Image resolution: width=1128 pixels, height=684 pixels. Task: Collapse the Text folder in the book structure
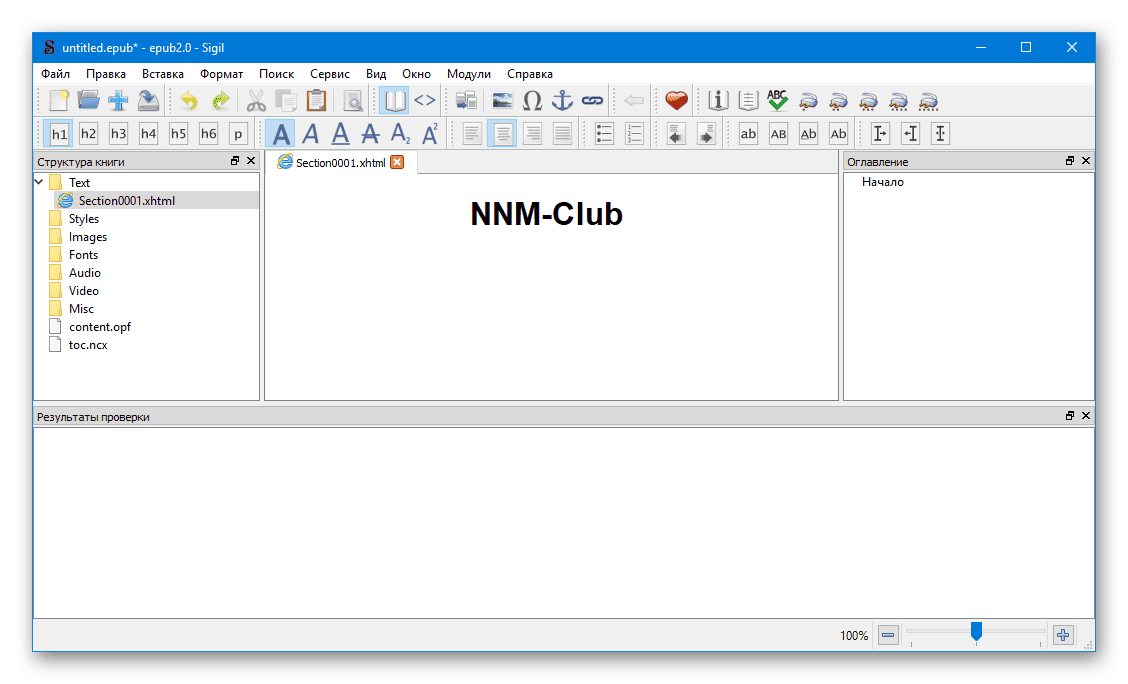(40, 183)
